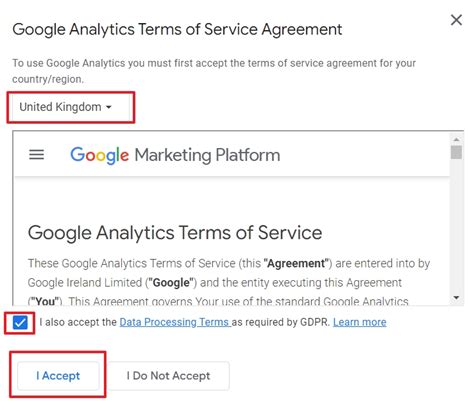The width and height of the screenshot is (474, 409).
Task: Click the 'I also accept the' label text
Action: point(78,322)
